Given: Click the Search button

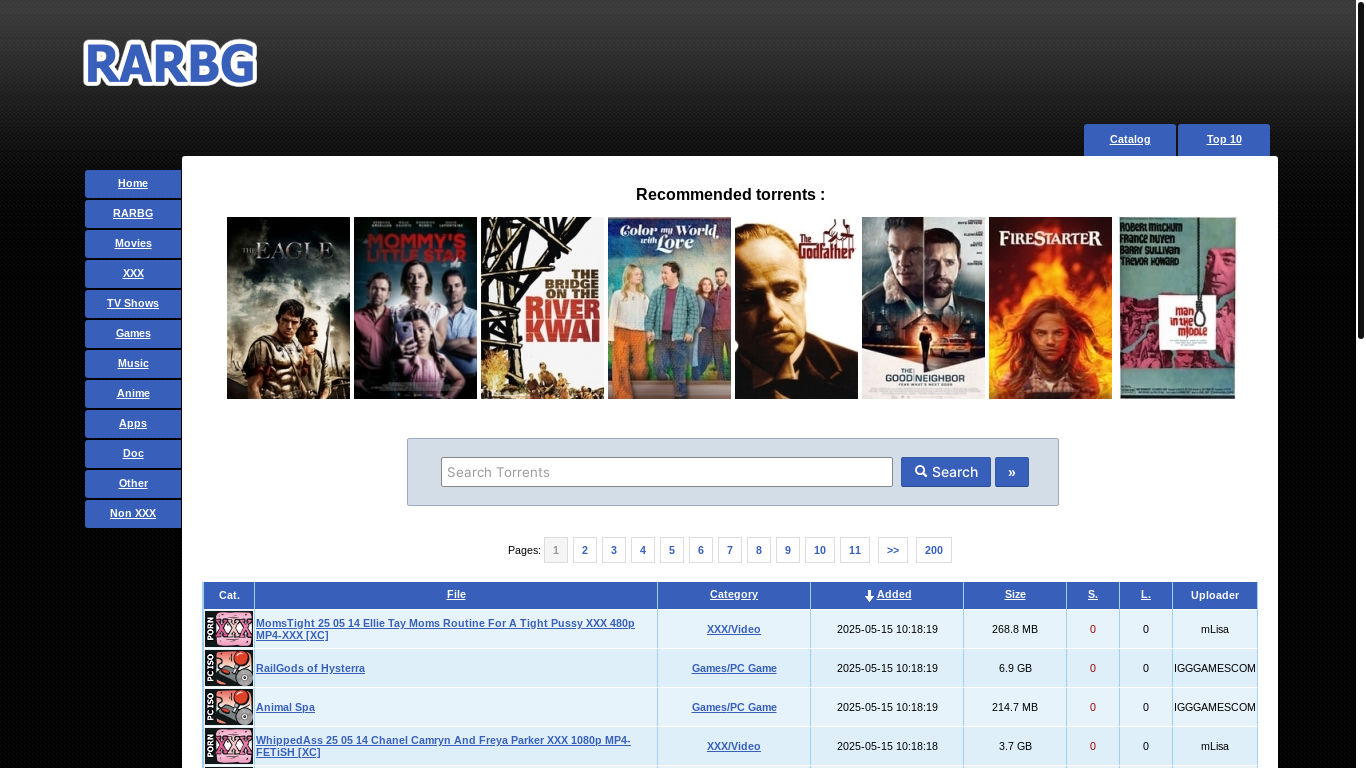Looking at the screenshot, I should click(946, 472).
